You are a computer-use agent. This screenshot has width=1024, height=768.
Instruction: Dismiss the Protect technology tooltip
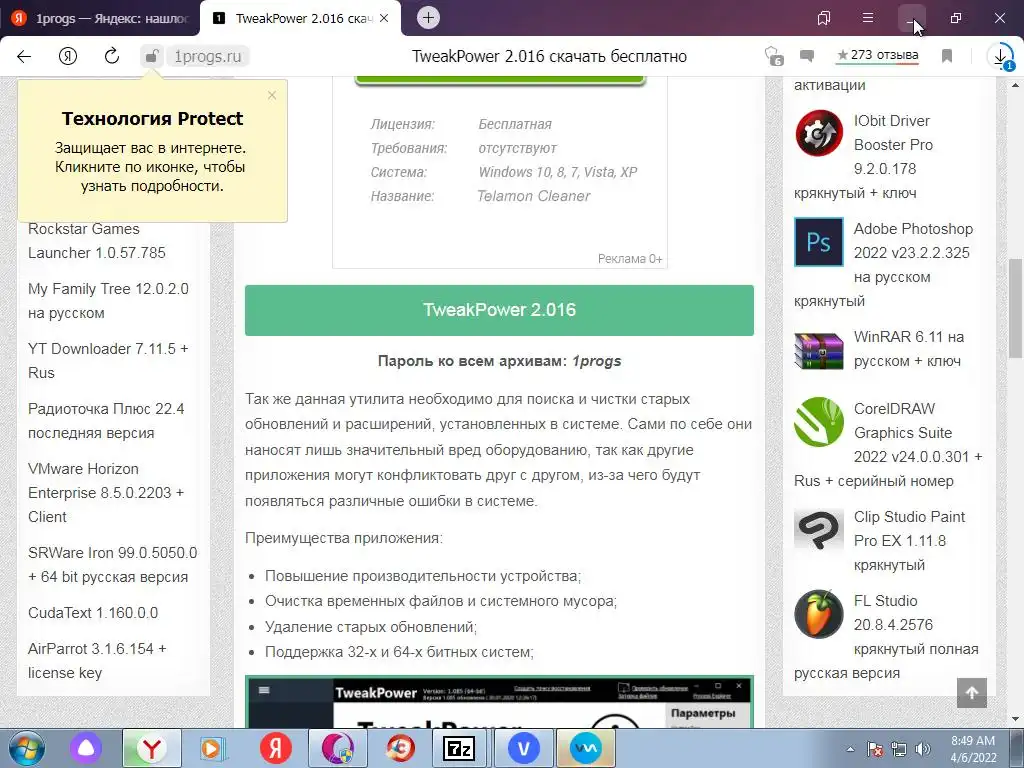[x=272, y=95]
